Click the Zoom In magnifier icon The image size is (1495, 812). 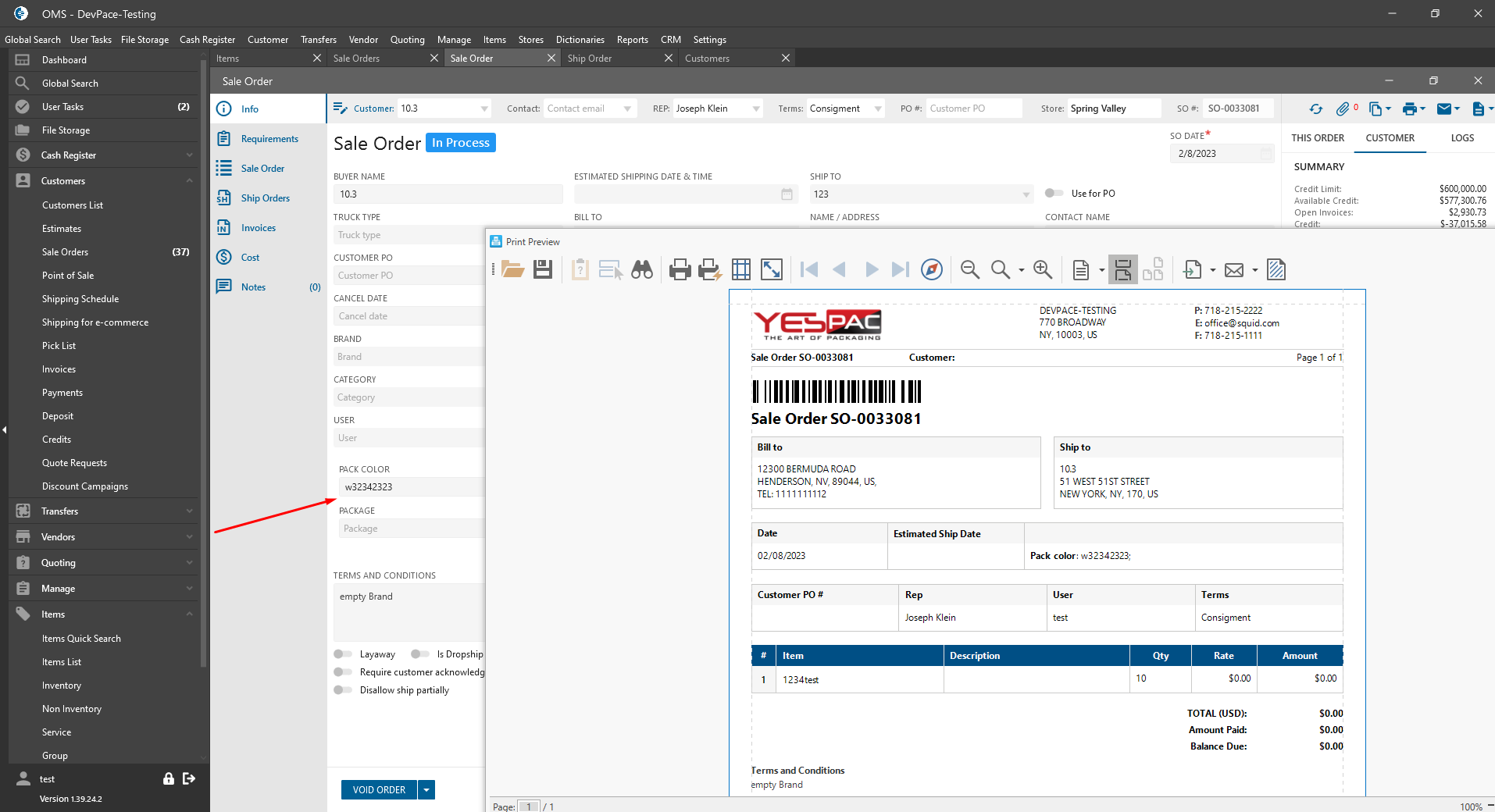pos(1043,270)
